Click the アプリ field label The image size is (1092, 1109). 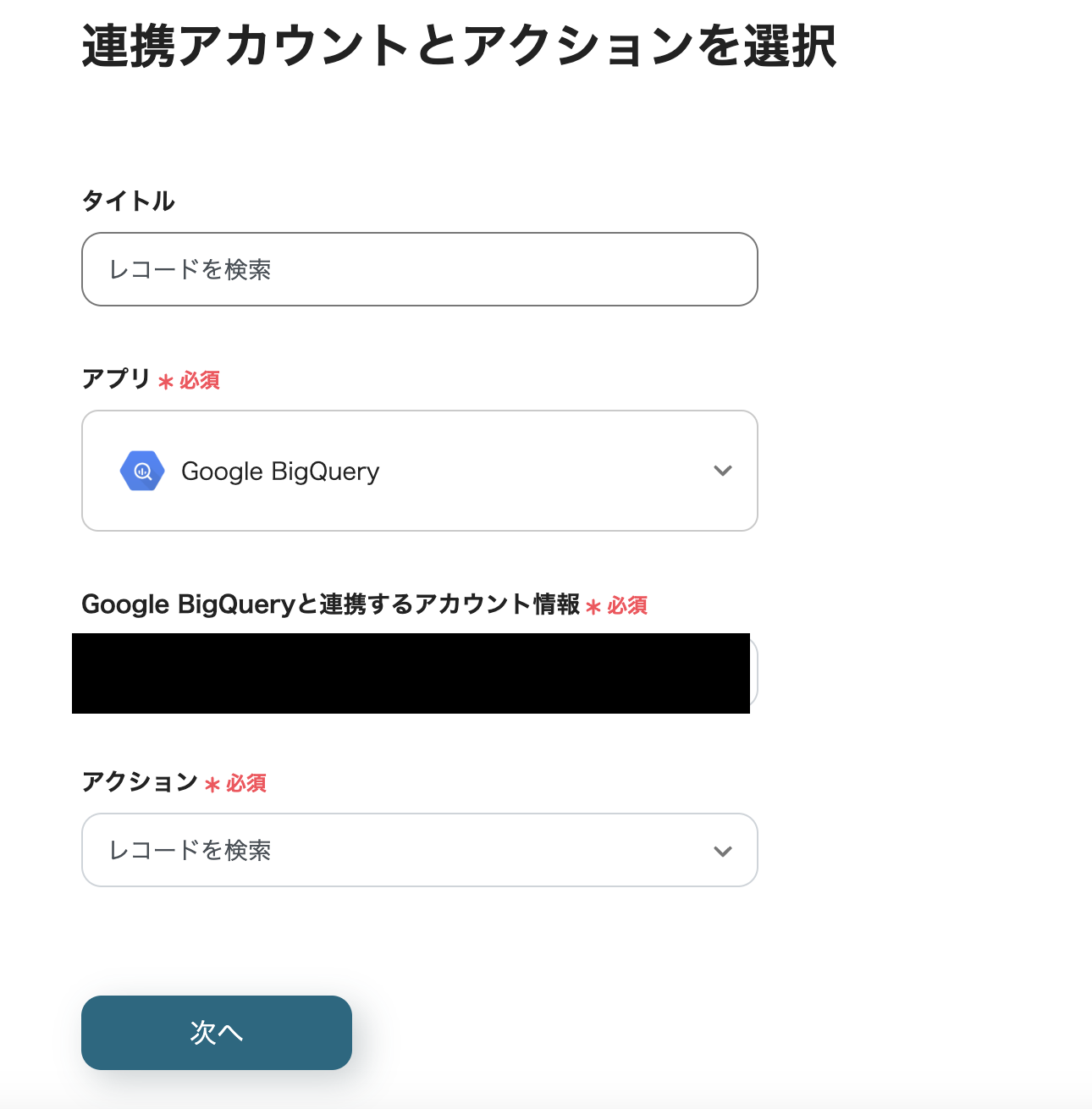click(114, 380)
